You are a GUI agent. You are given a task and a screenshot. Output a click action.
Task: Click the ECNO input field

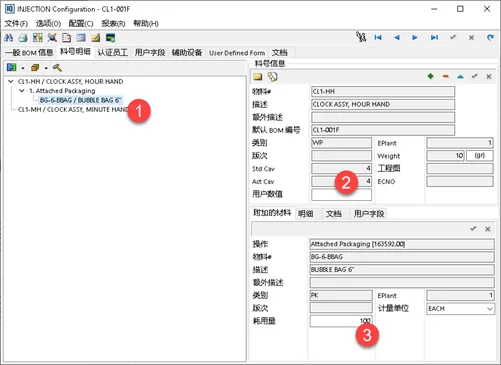(460, 181)
